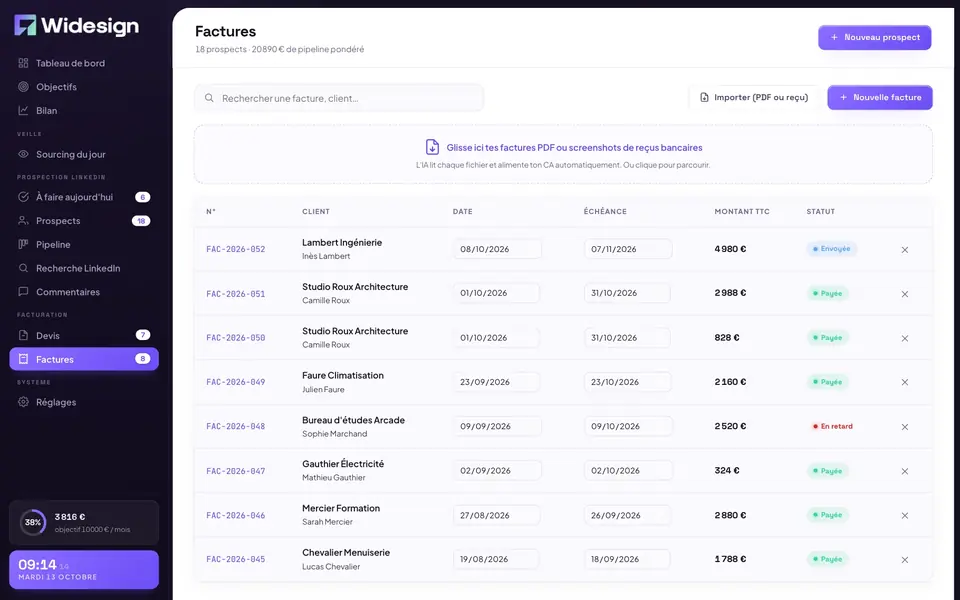The height and width of the screenshot is (600, 960).
Task: Click the Réglages gear icon
Action: tap(23, 402)
